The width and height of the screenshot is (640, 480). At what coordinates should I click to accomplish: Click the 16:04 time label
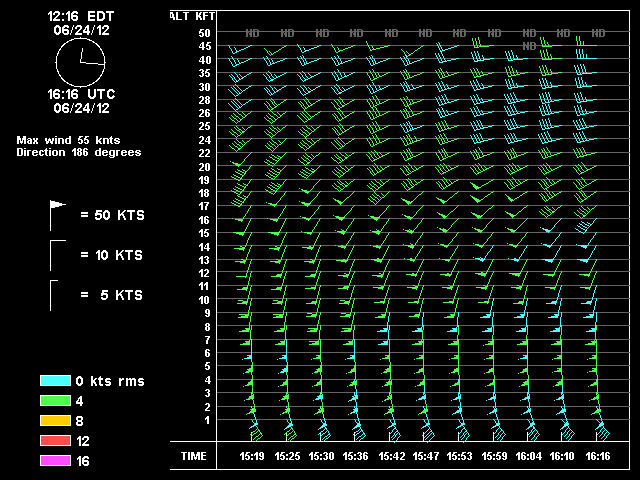pyautogui.click(x=529, y=456)
